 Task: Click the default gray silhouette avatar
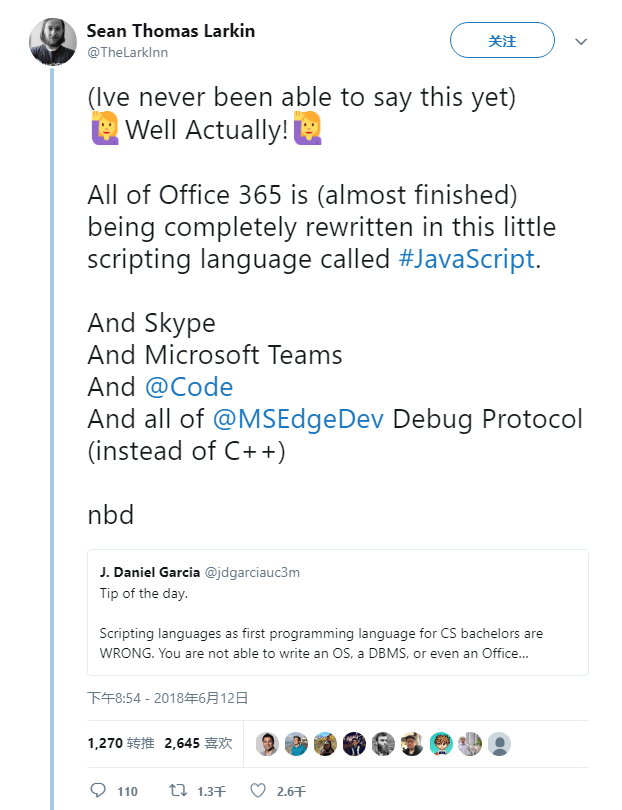click(499, 743)
